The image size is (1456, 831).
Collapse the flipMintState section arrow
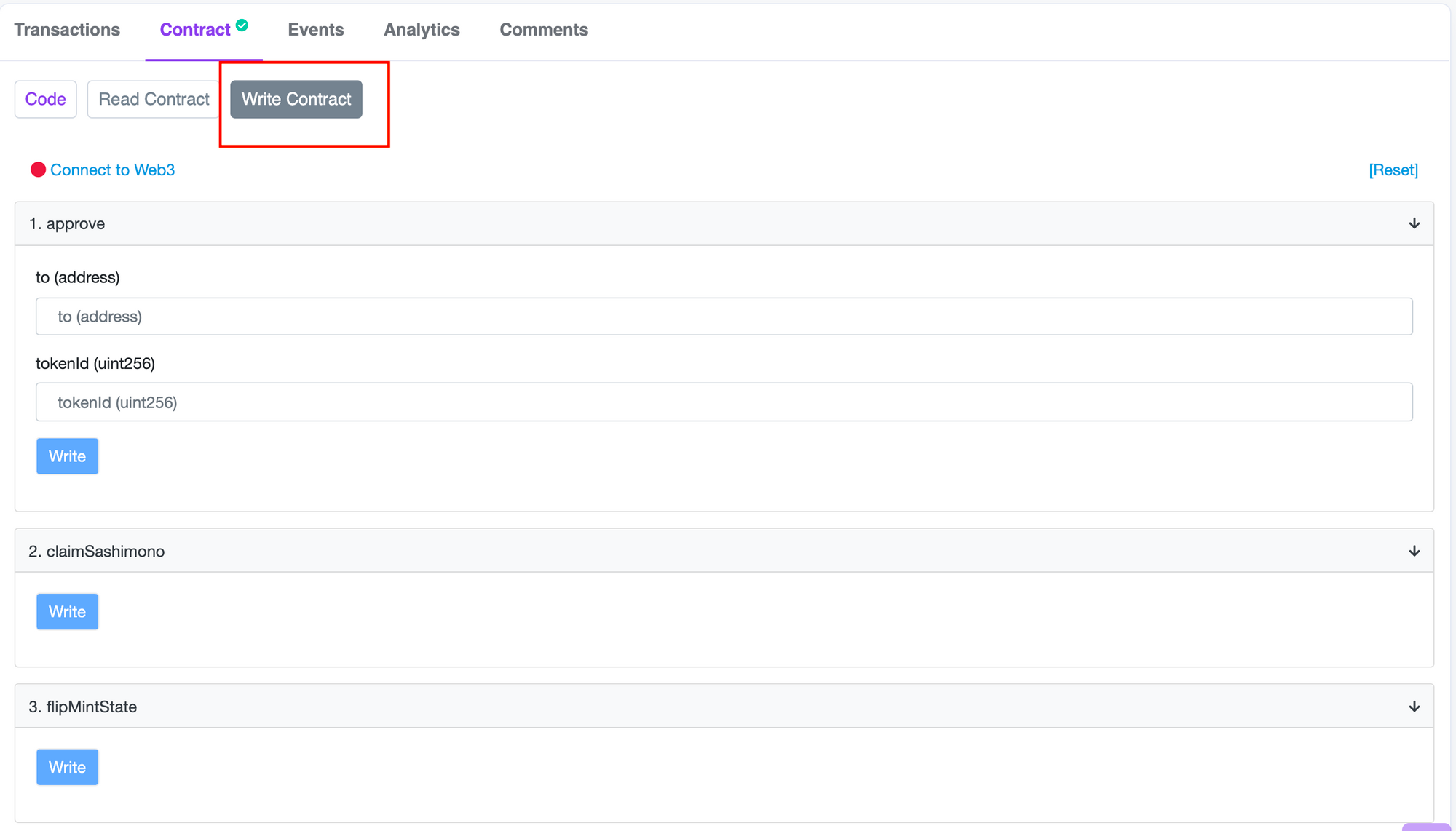tap(1413, 706)
